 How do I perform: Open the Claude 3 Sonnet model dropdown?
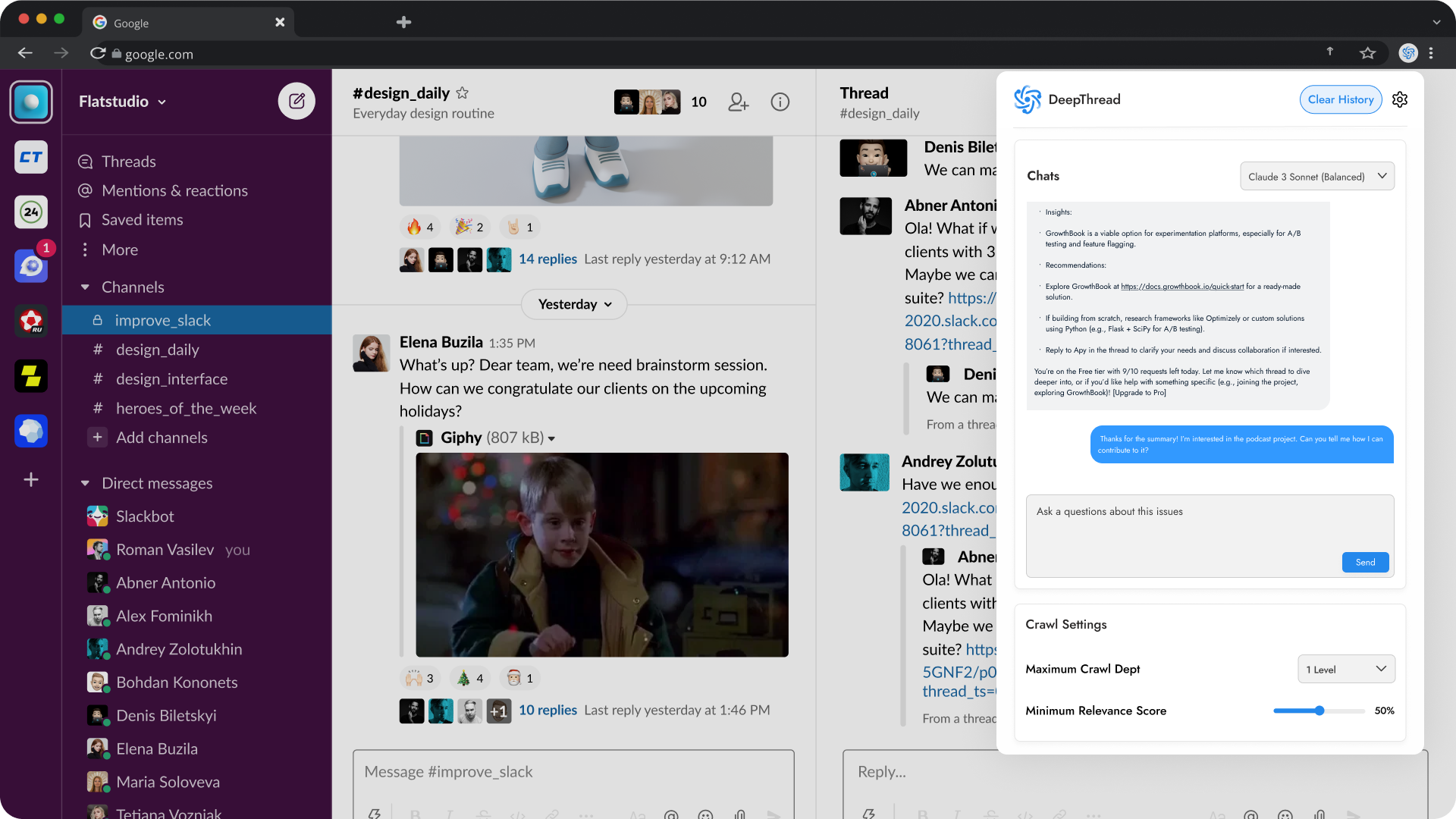(1316, 176)
